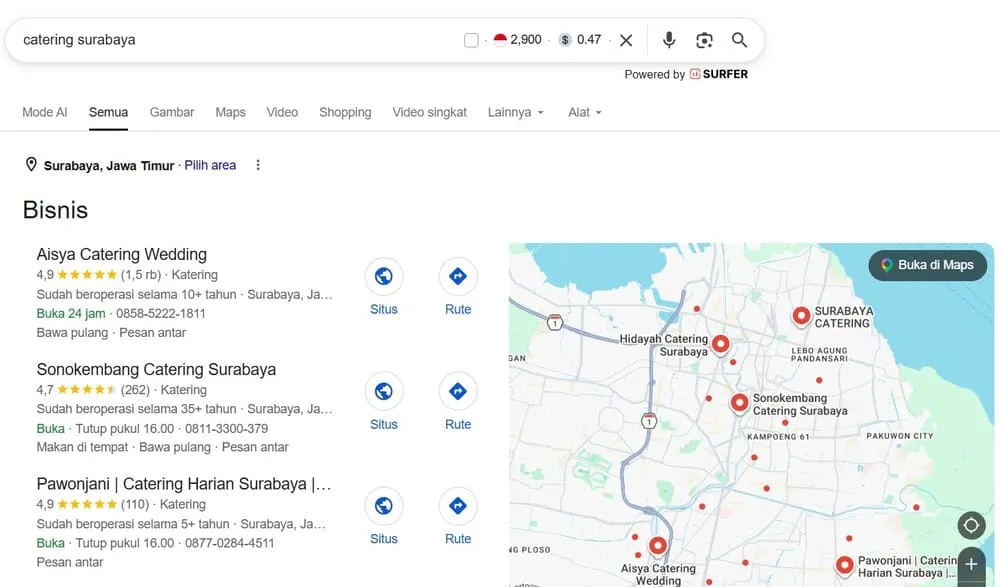The width and height of the screenshot is (1000, 587).
Task: Click Pawonjani phone number 0877-0284-4511
Action: coord(230,543)
